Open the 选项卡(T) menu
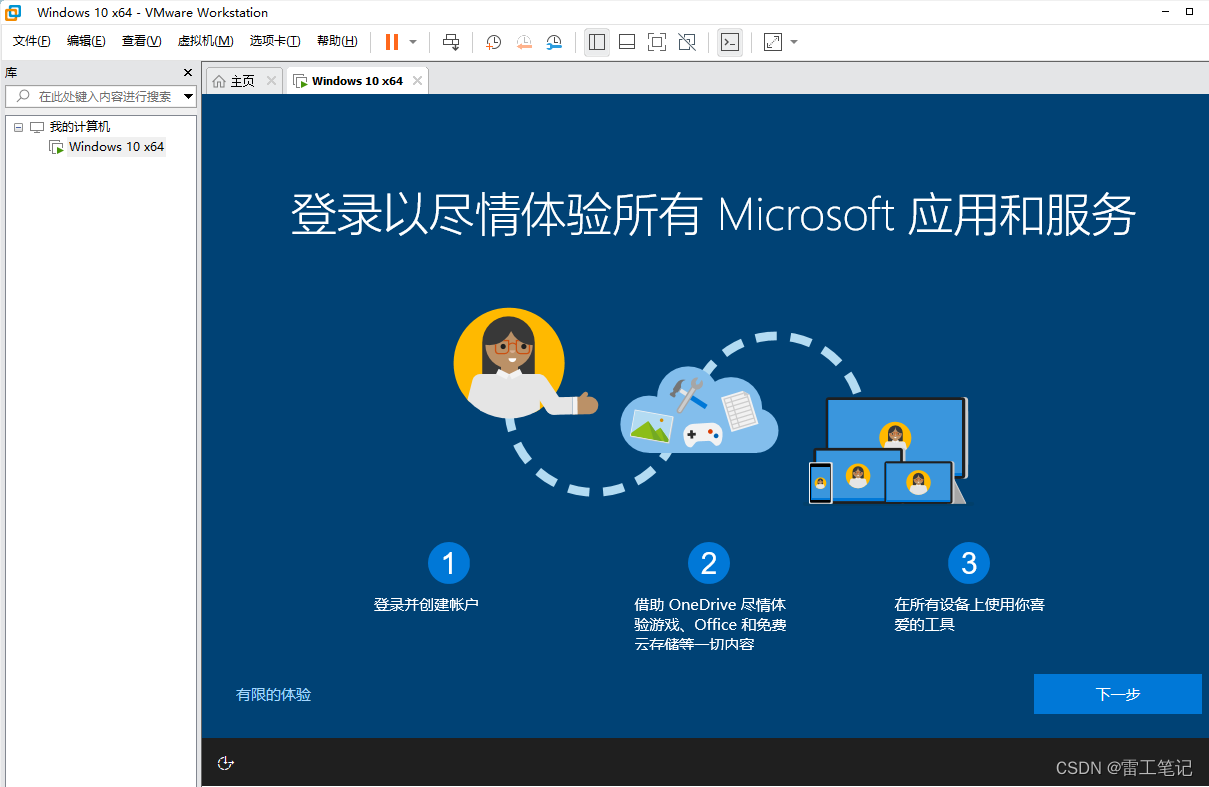 point(275,41)
